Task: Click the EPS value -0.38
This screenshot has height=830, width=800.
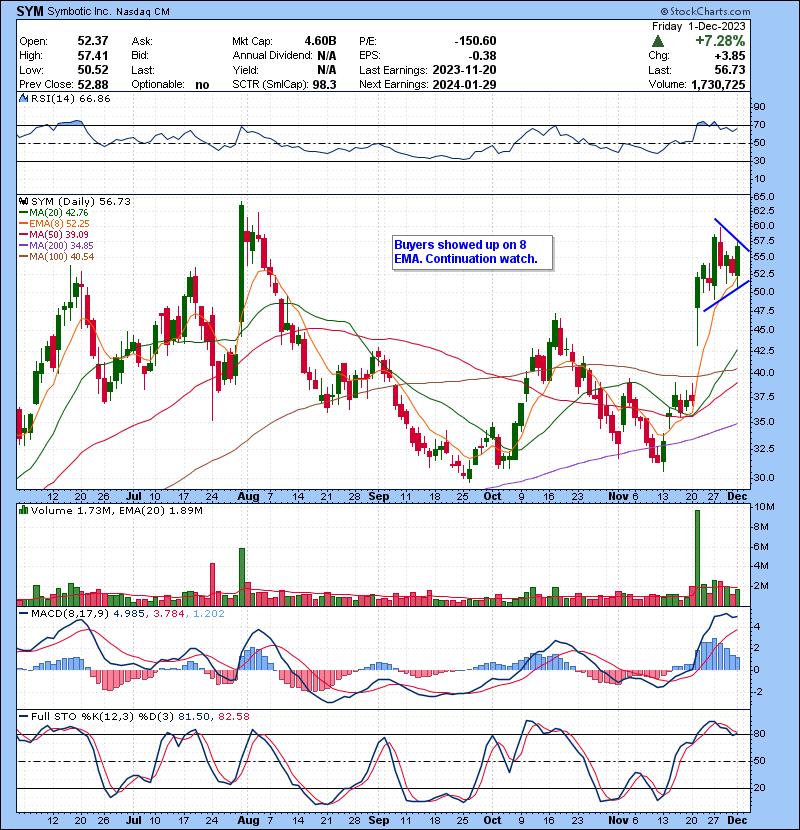Action: click(x=482, y=56)
